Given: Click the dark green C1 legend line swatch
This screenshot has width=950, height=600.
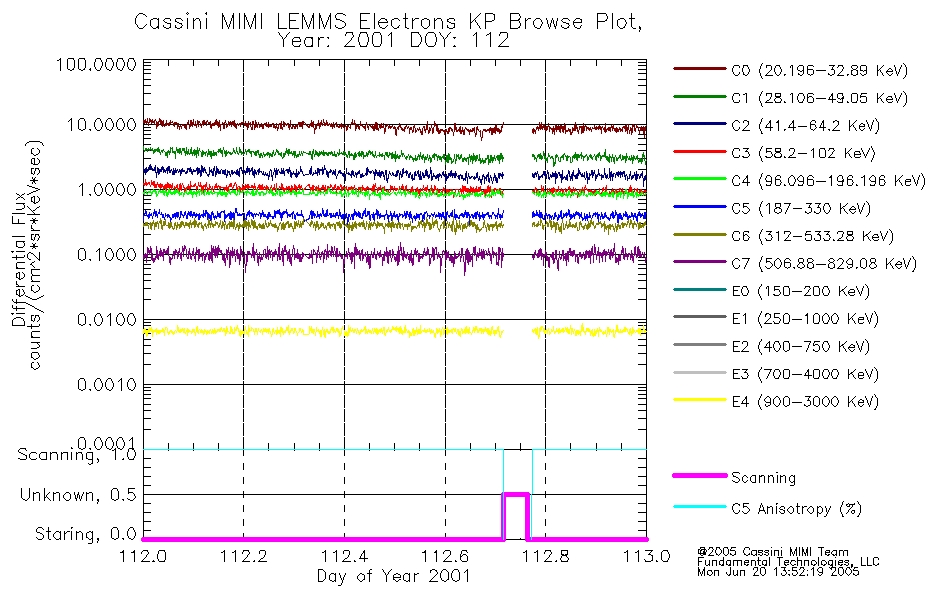Looking at the screenshot, I should point(699,96).
